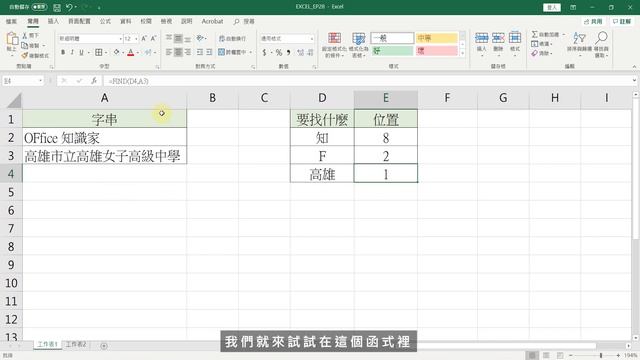
Task: Expand the cell styles gallery
Action: [x=462, y=53]
